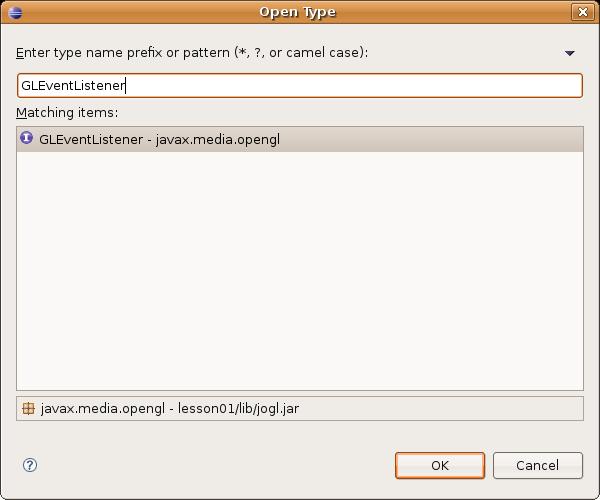Open the view menu triangle dropdown
This screenshot has width=600, height=500.
(569, 53)
